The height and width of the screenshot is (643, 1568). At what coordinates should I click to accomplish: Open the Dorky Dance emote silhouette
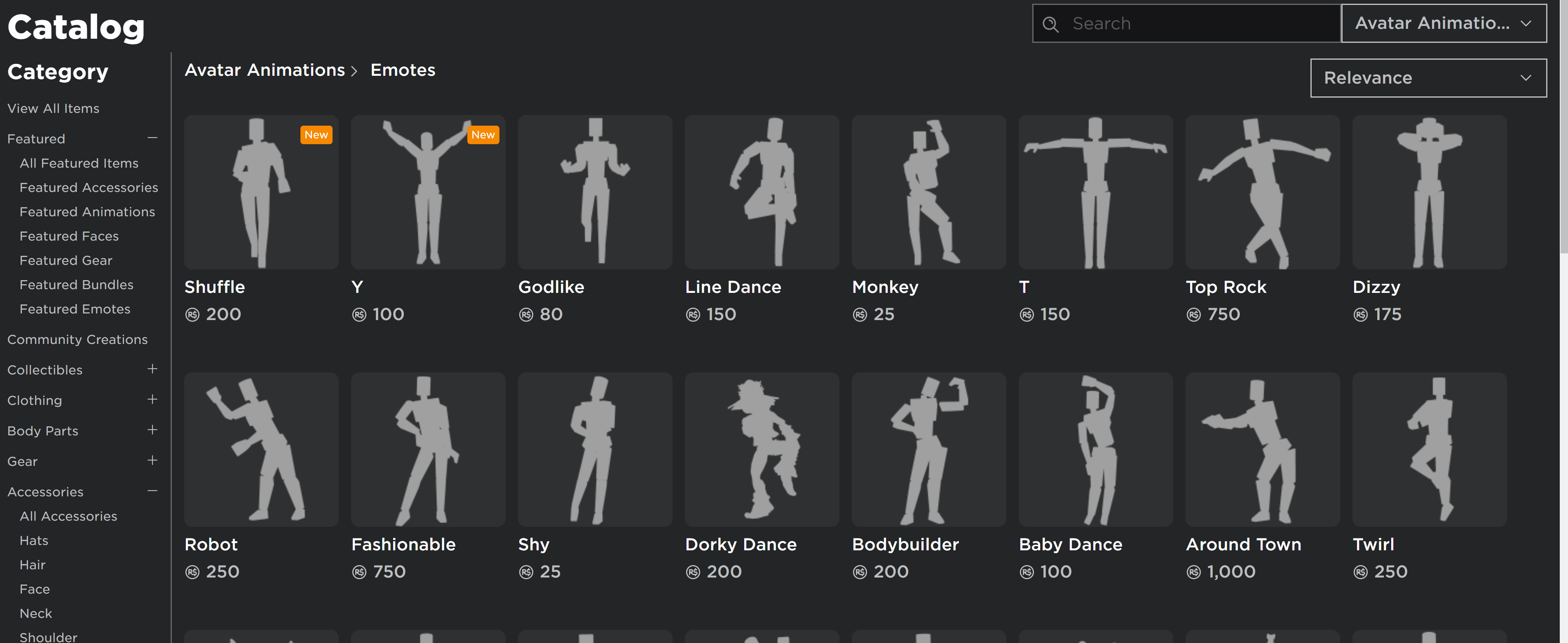762,449
